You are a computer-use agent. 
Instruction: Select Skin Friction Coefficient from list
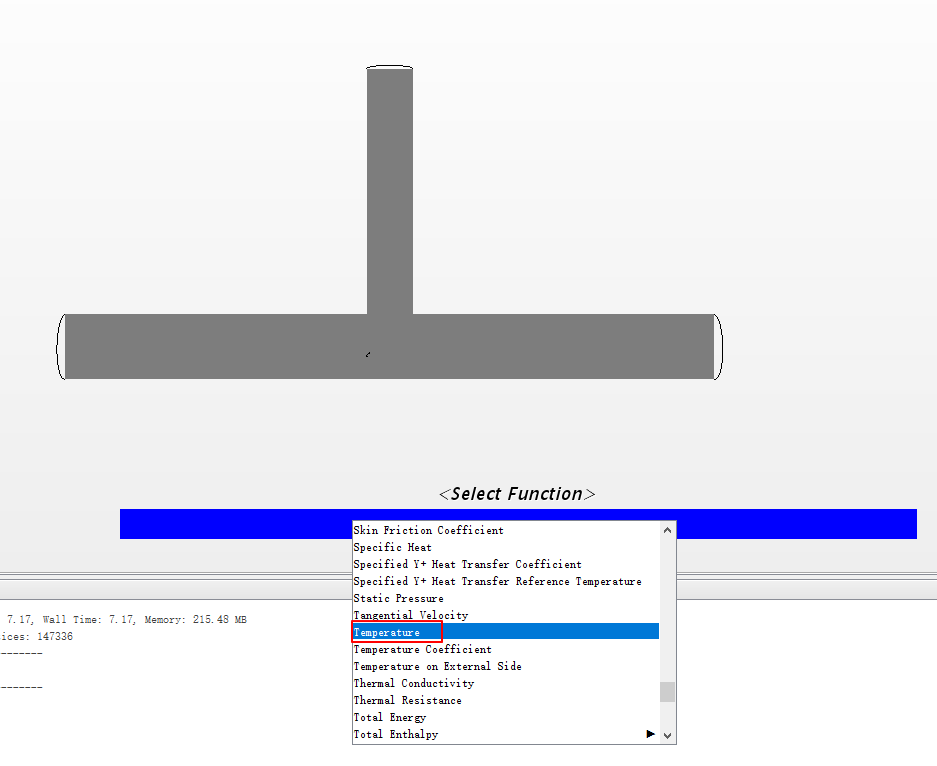506,530
